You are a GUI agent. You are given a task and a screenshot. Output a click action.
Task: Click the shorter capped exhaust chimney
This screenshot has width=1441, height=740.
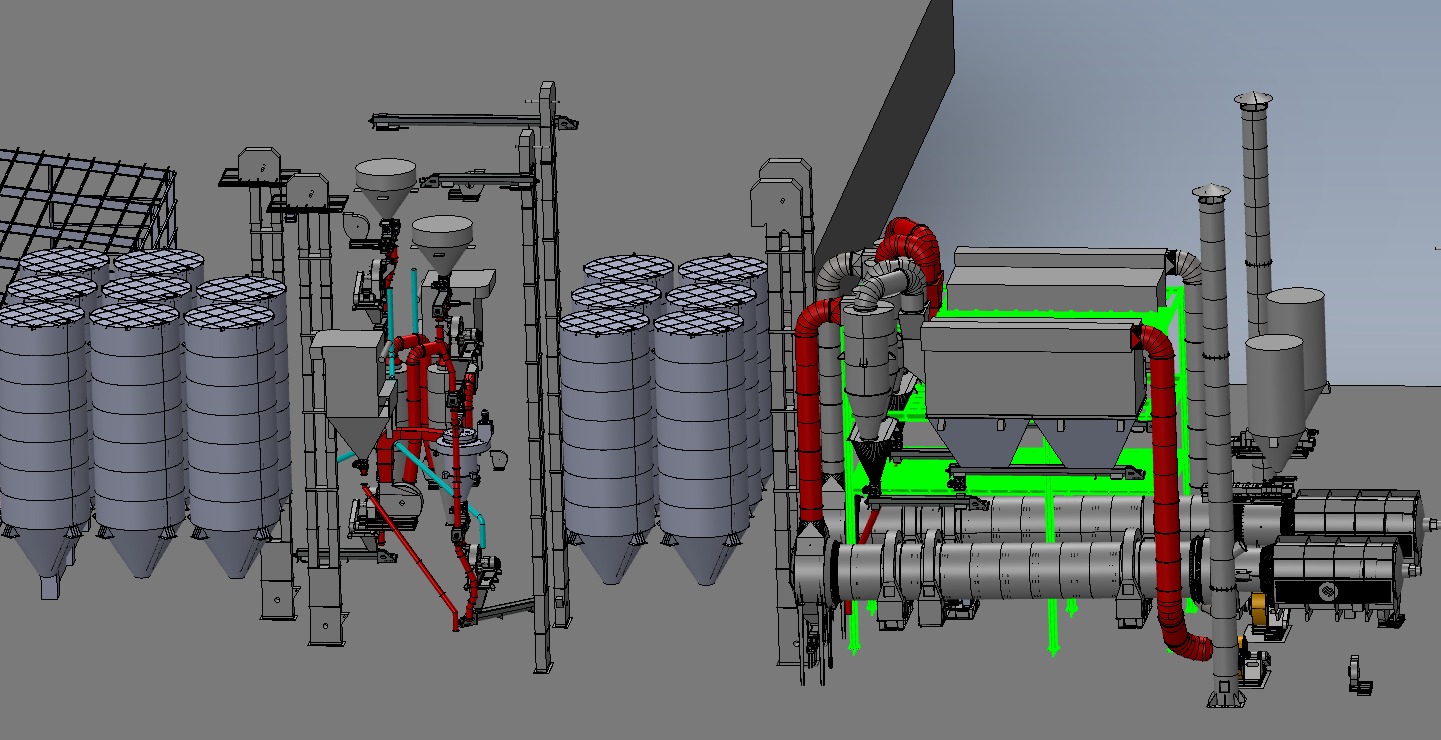[x=1214, y=400]
